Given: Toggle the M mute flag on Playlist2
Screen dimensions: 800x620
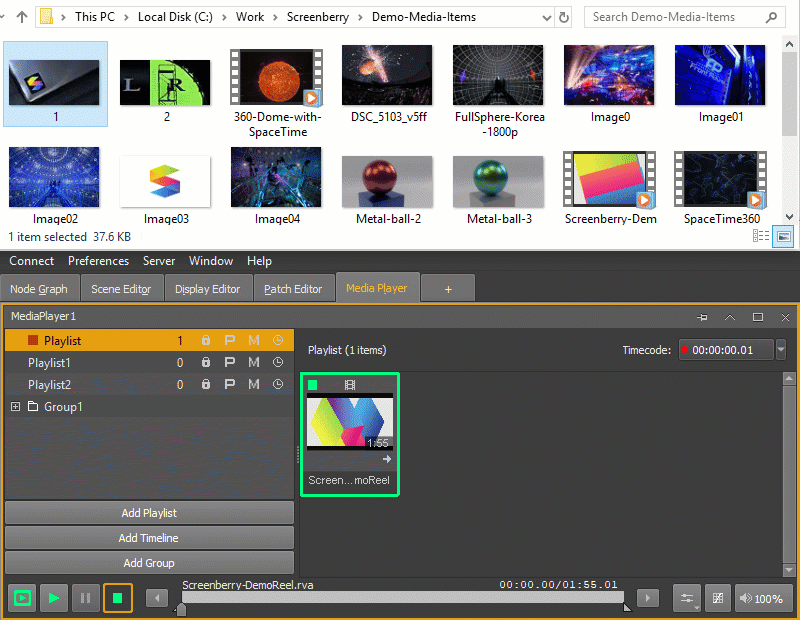Looking at the screenshot, I should [254, 384].
